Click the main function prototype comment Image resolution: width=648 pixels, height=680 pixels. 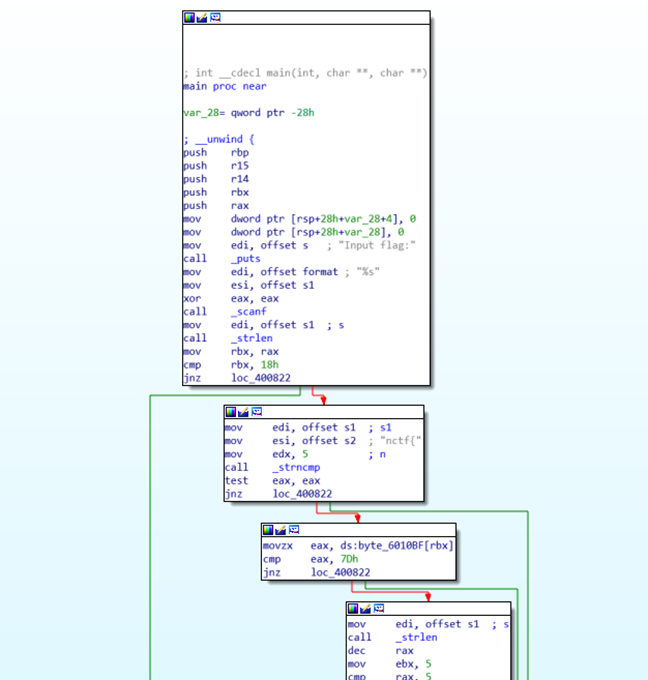[x=305, y=73]
